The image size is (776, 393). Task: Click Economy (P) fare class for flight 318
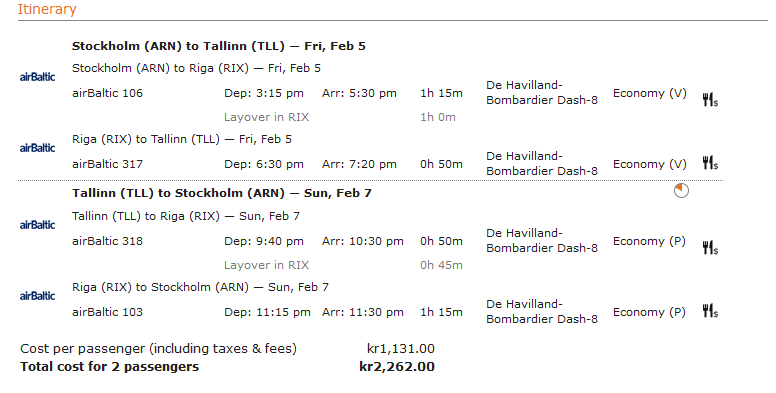[x=649, y=242]
